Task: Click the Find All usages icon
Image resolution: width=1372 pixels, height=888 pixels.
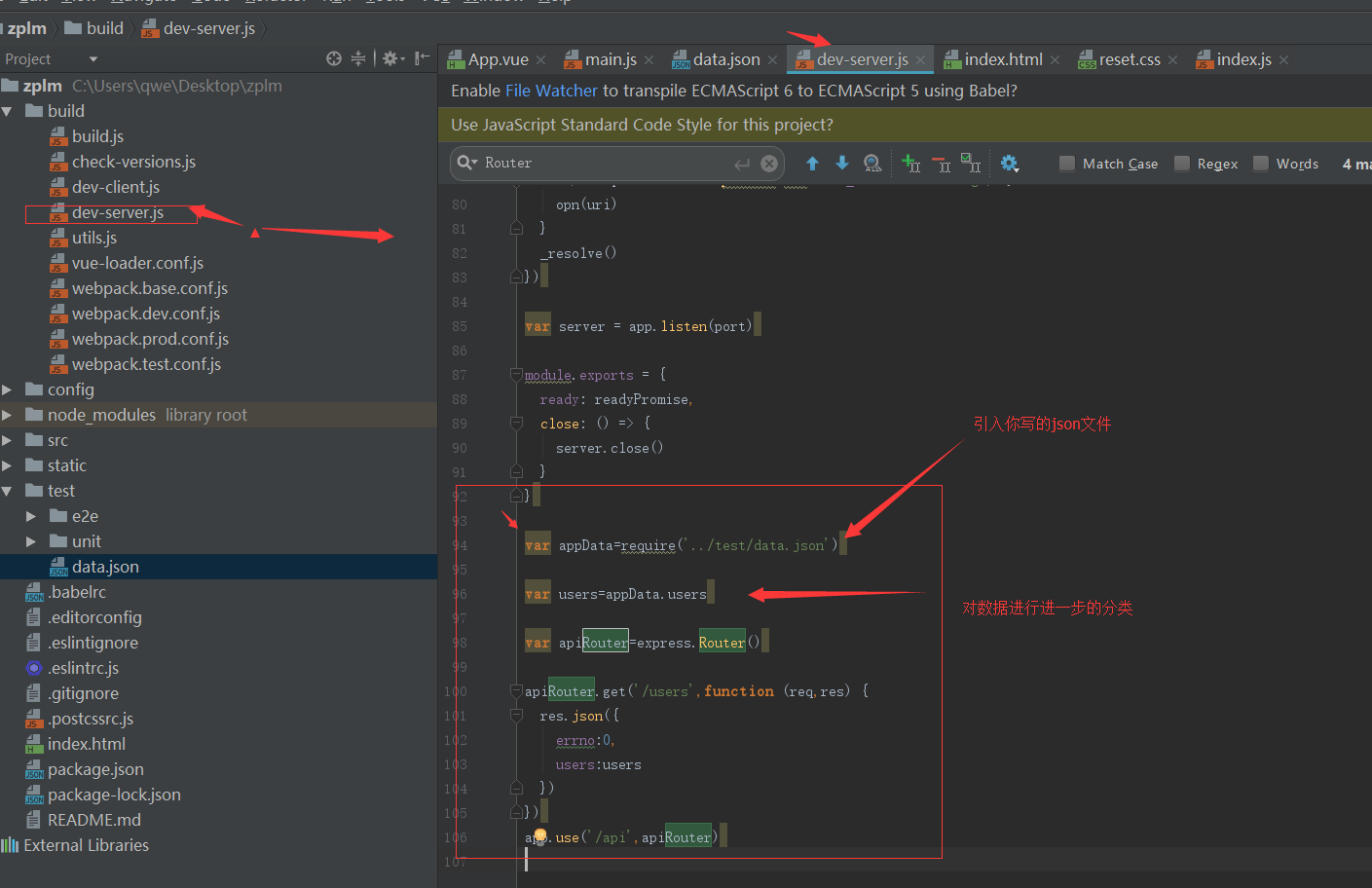Action: (872, 164)
